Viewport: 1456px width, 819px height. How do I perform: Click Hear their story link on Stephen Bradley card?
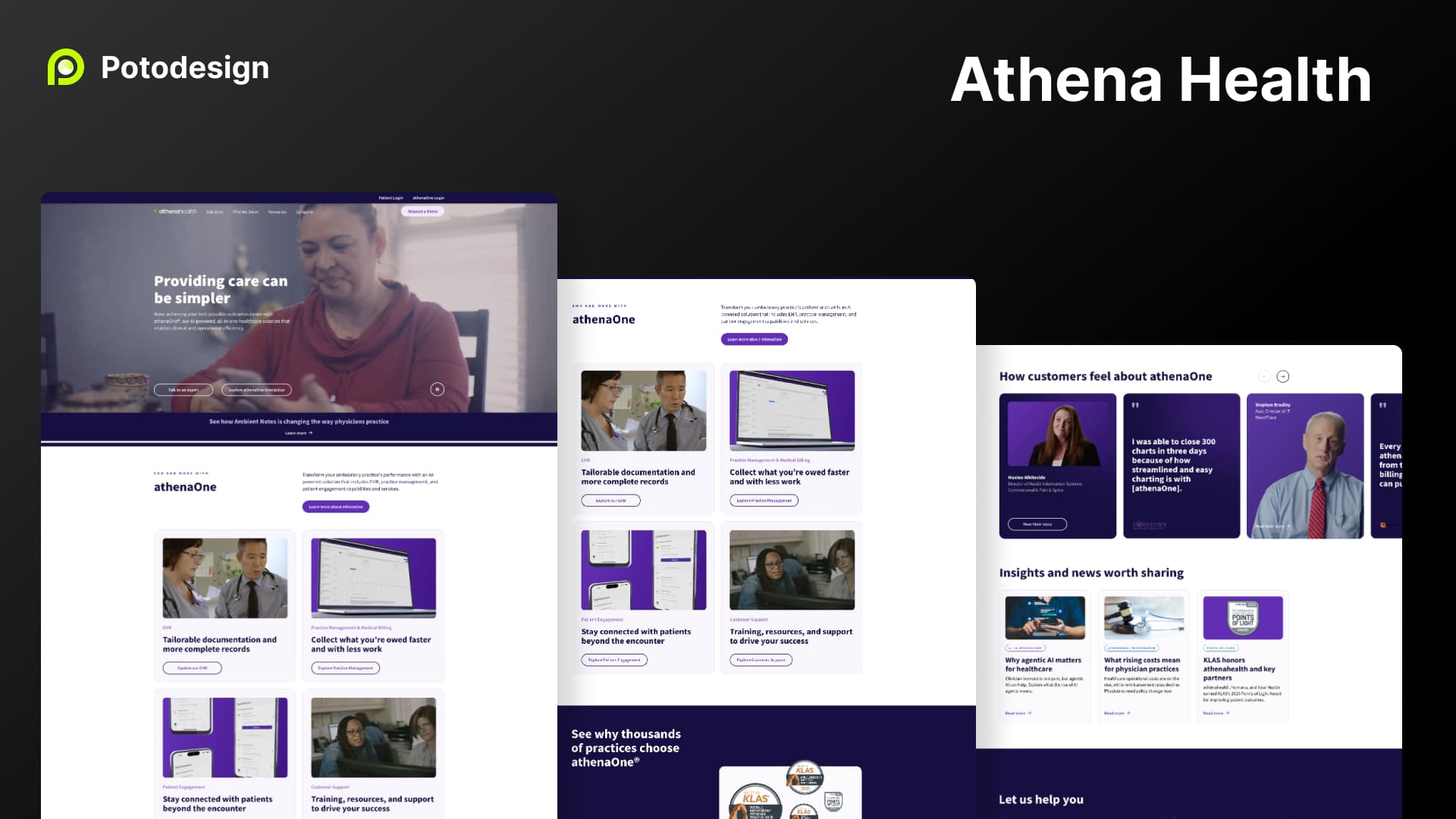(1272, 526)
